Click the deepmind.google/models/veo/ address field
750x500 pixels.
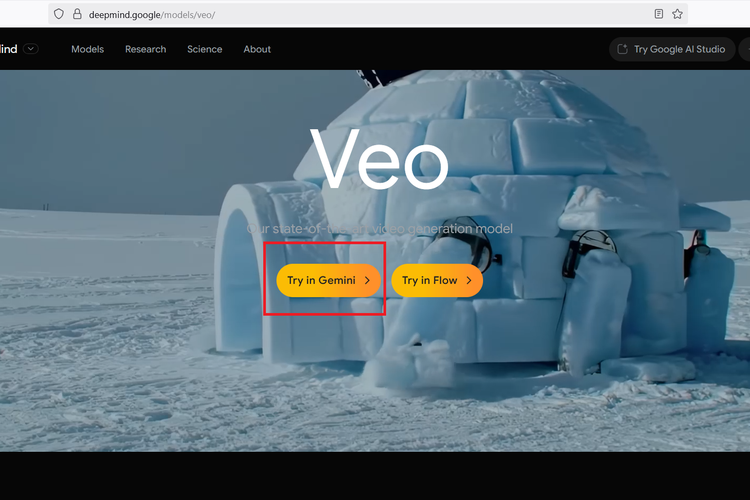click(367, 14)
